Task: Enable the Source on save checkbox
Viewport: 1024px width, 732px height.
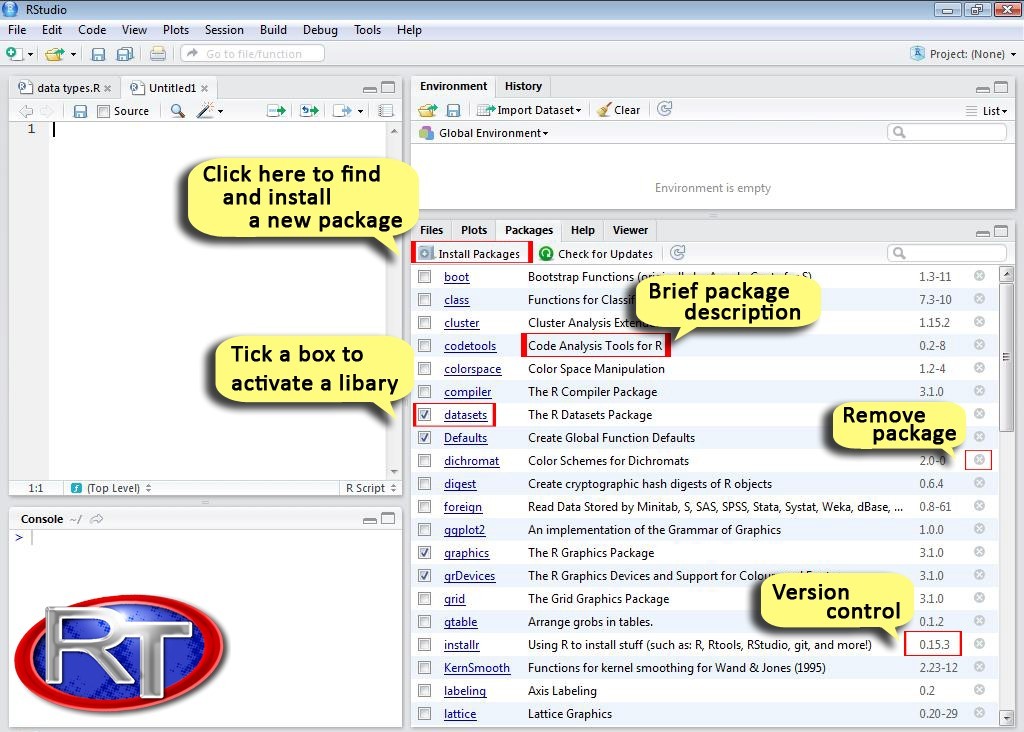Action: 103,111
